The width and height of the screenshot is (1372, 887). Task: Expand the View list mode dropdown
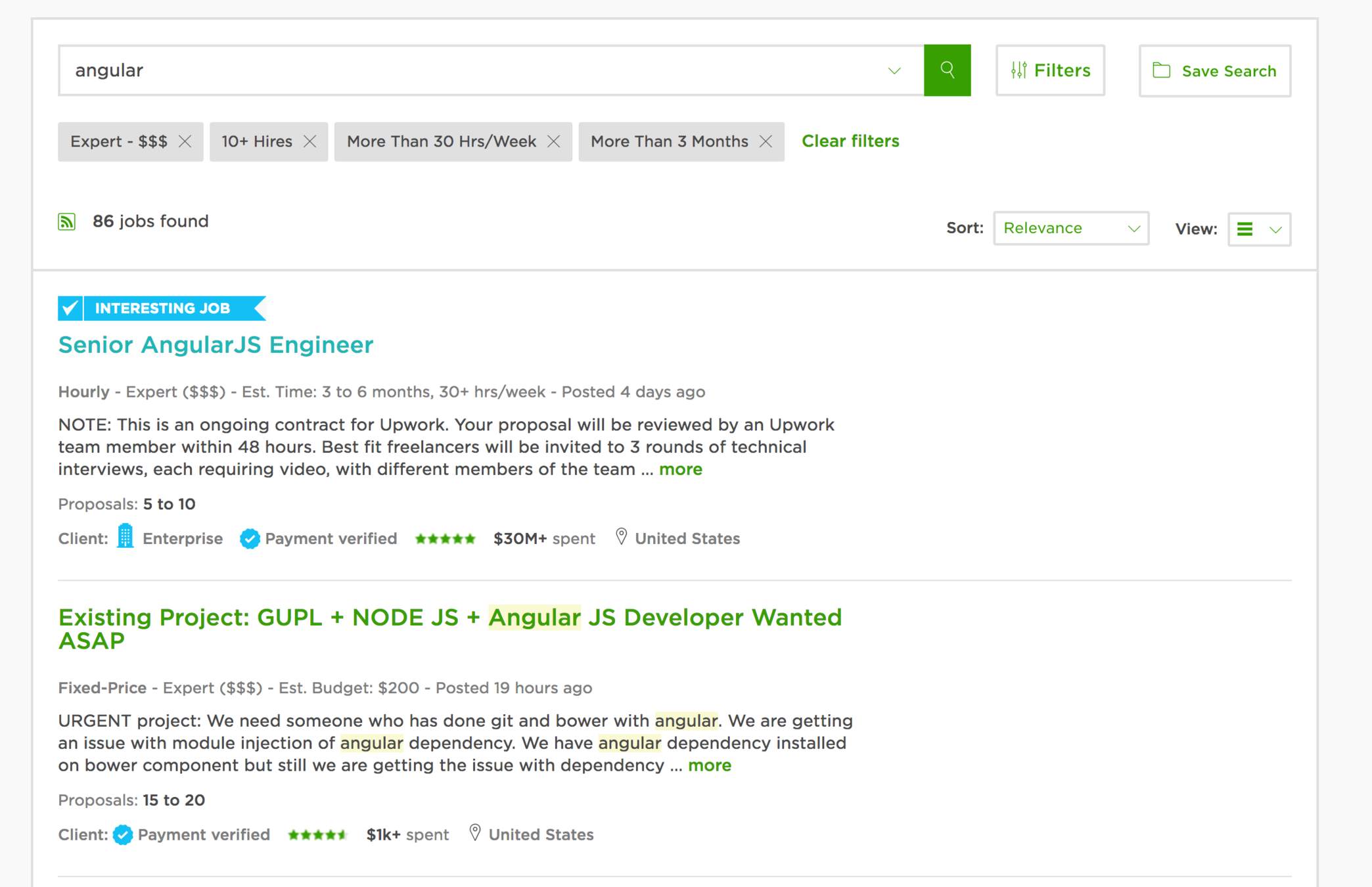(x=1259, y=229)
